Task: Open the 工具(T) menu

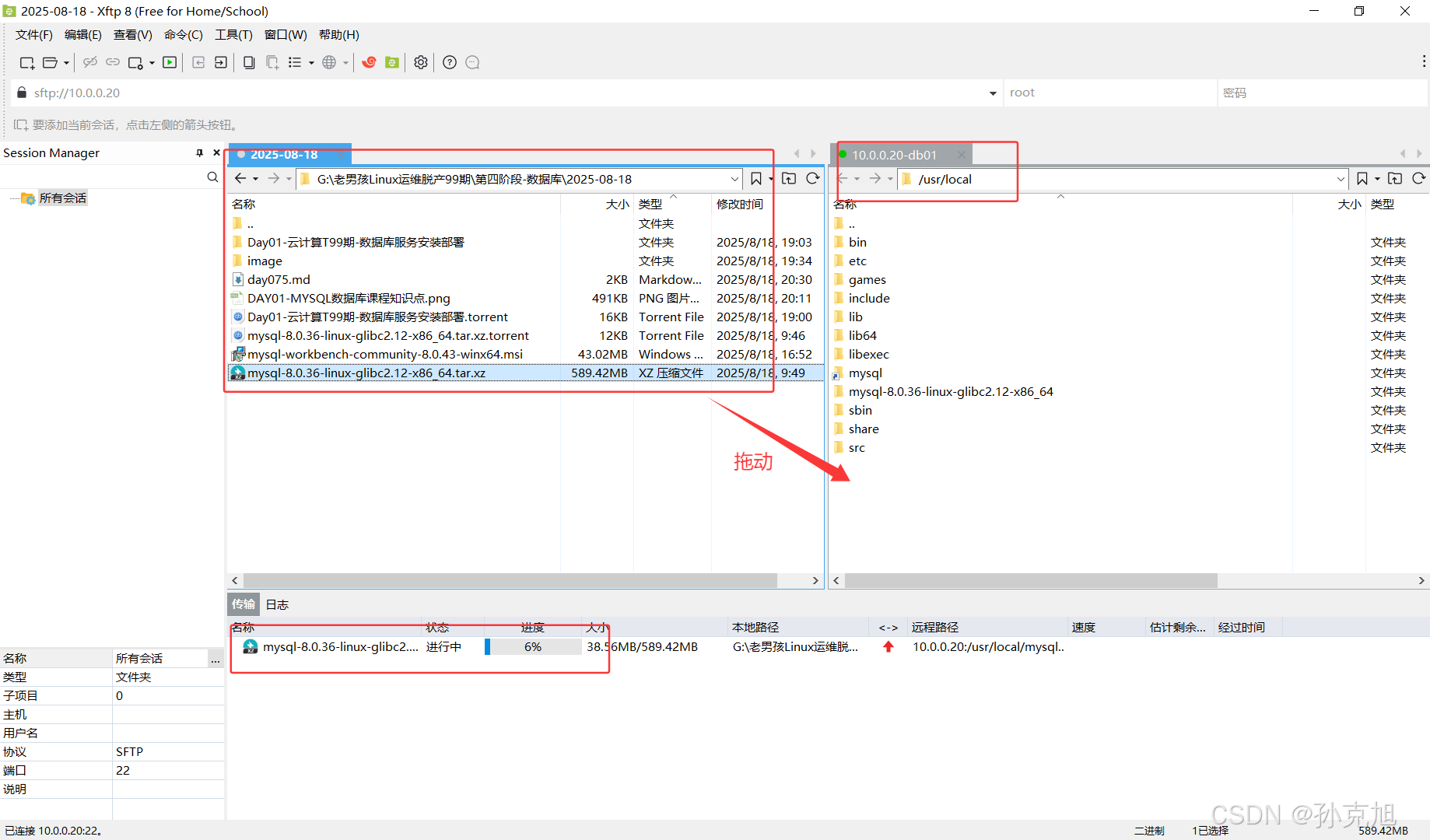Action: coord(234,35)
